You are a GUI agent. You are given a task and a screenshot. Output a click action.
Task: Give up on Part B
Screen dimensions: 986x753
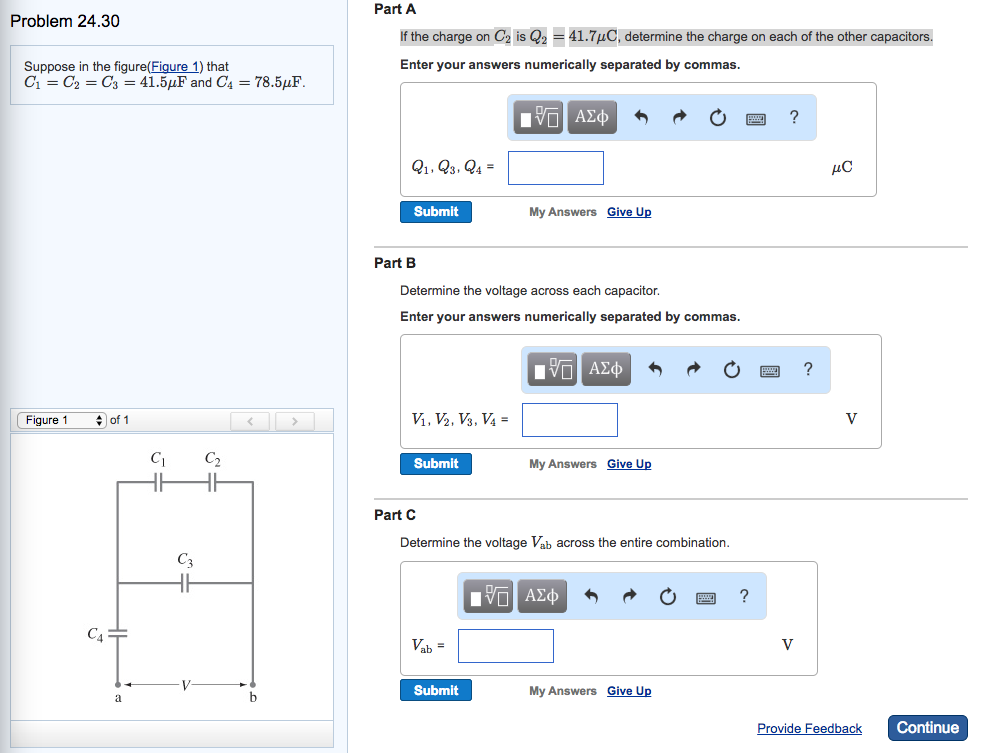tap(629, 464)
